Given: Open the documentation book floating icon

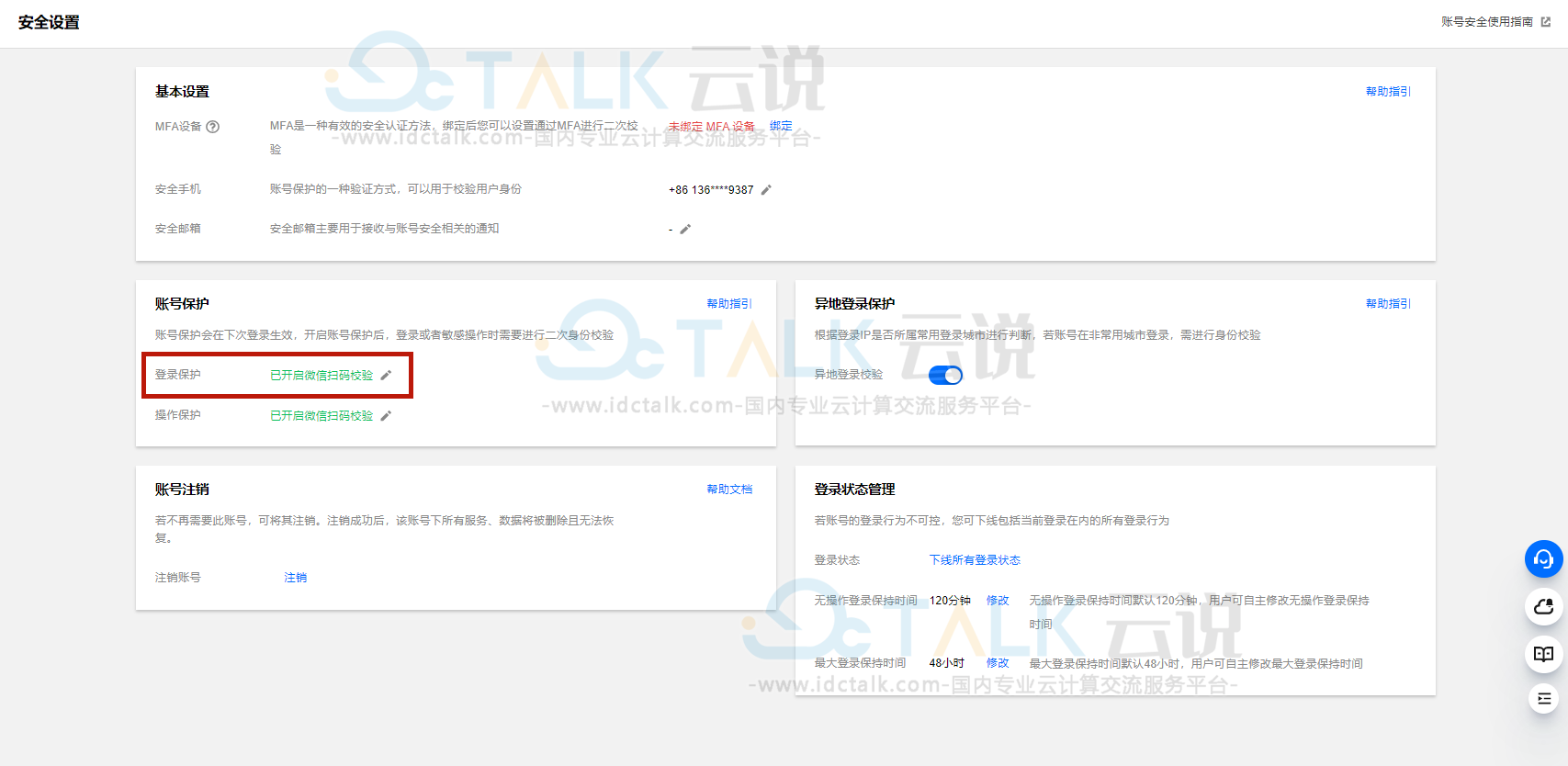Looking at the screenshot, I should [x=1544, y=654].
